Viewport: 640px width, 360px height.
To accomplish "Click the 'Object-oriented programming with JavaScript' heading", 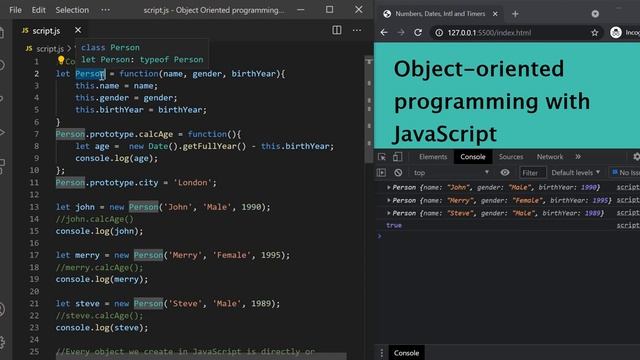I will click(x=492, y=102).
